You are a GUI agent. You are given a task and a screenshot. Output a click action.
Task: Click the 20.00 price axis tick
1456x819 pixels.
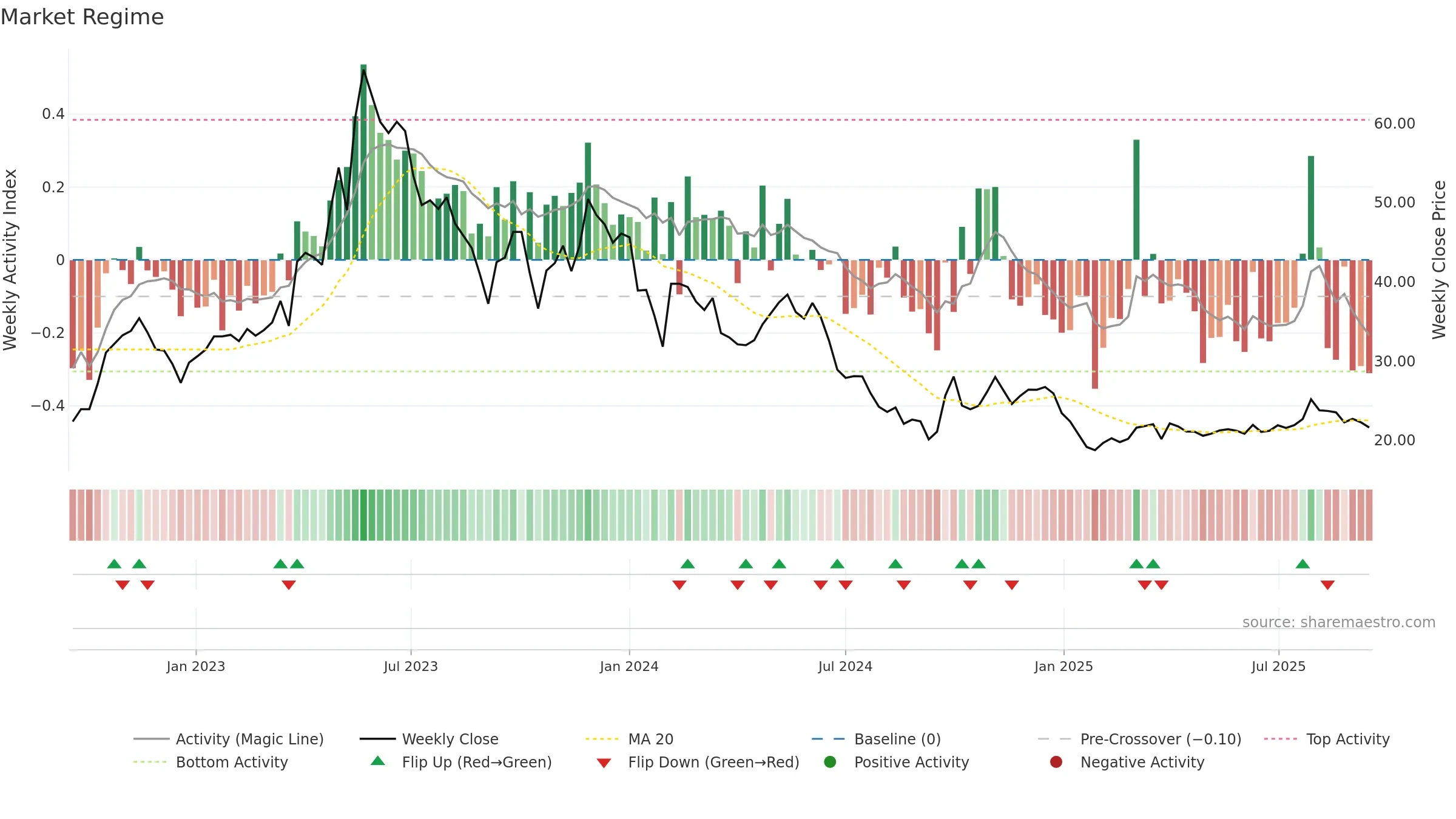point(1394,440)
